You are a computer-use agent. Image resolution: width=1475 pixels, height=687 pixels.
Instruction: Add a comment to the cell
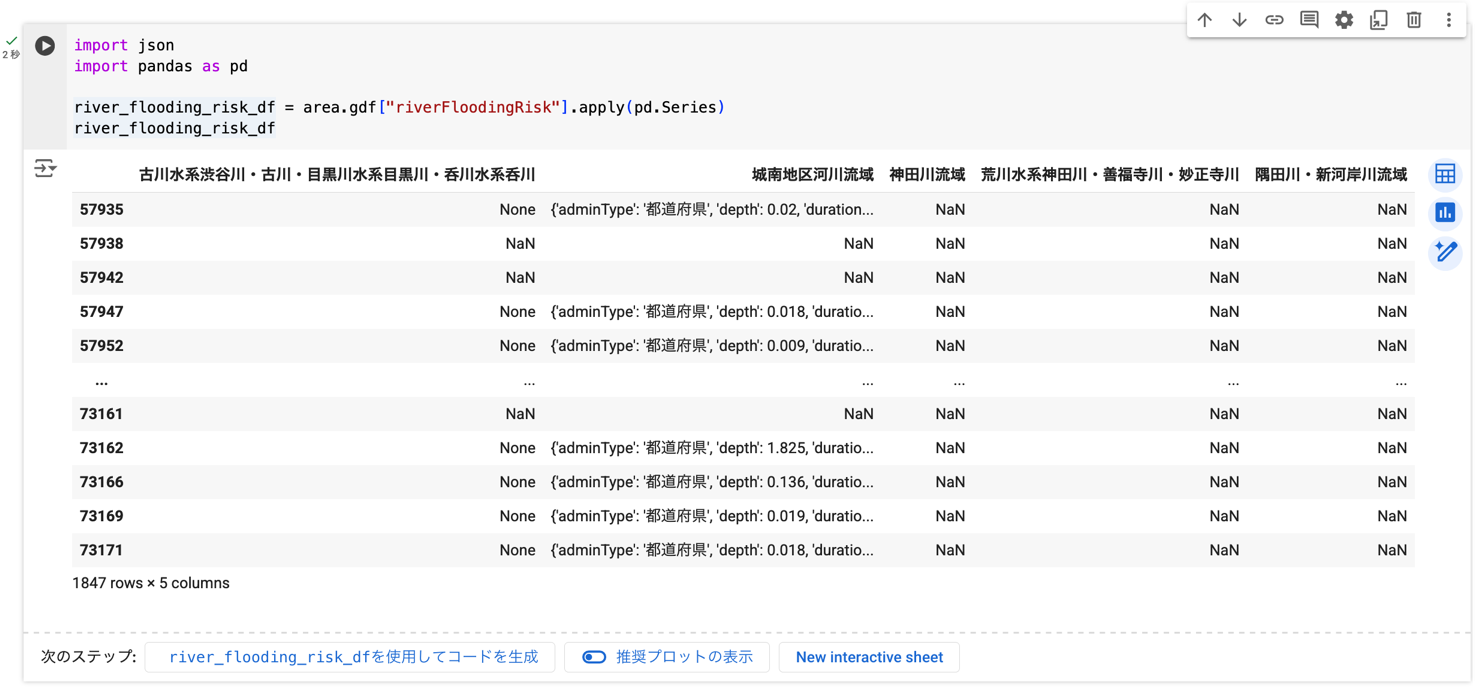1309,20
